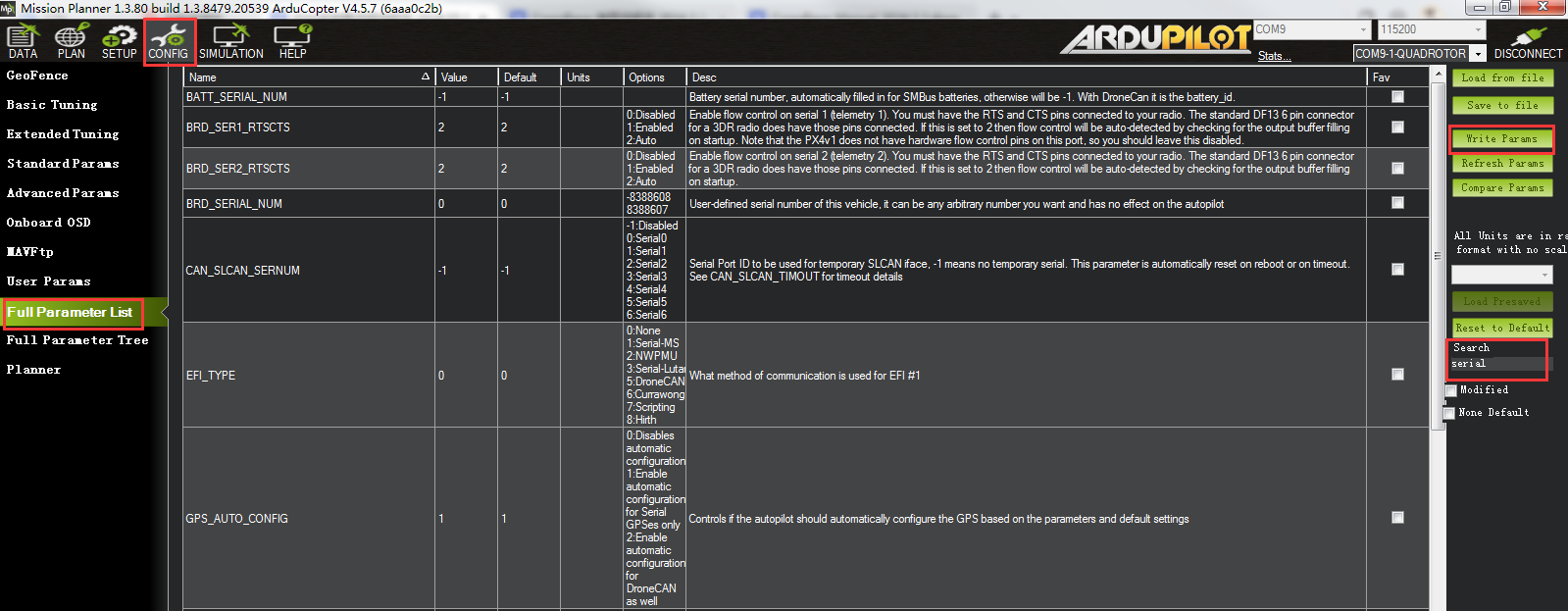Open the 115200 baud rate dropdown
Image resolution: width=1568 pixels, height=611 pixels.
point(1478,29)
